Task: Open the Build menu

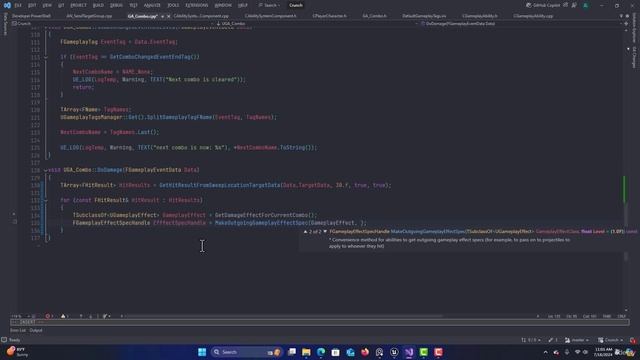Action: [x=98, y=5]
